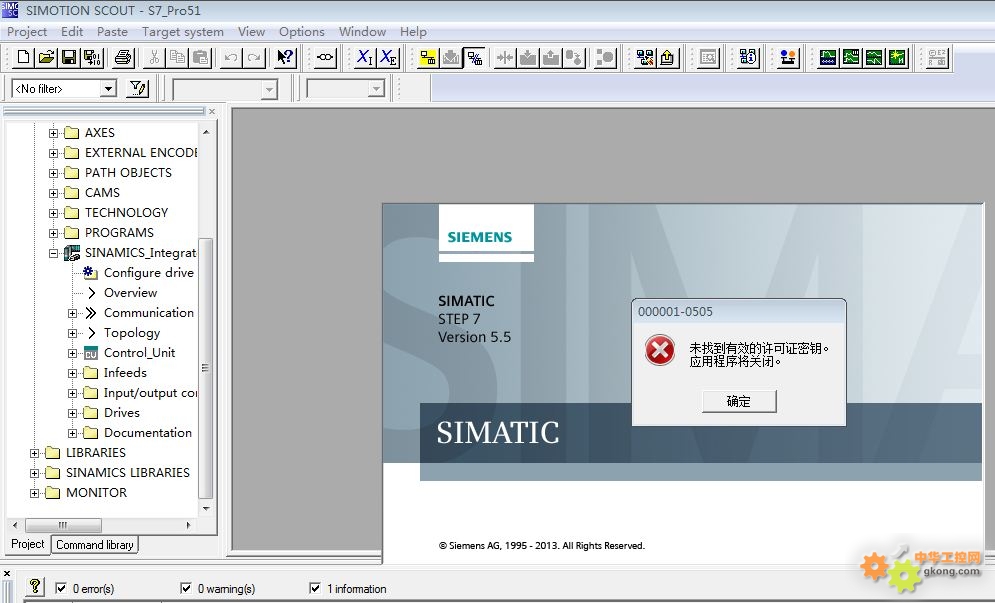Click the Open project folder icon
This screenshot has height=603, width=995.
[46, 58]
